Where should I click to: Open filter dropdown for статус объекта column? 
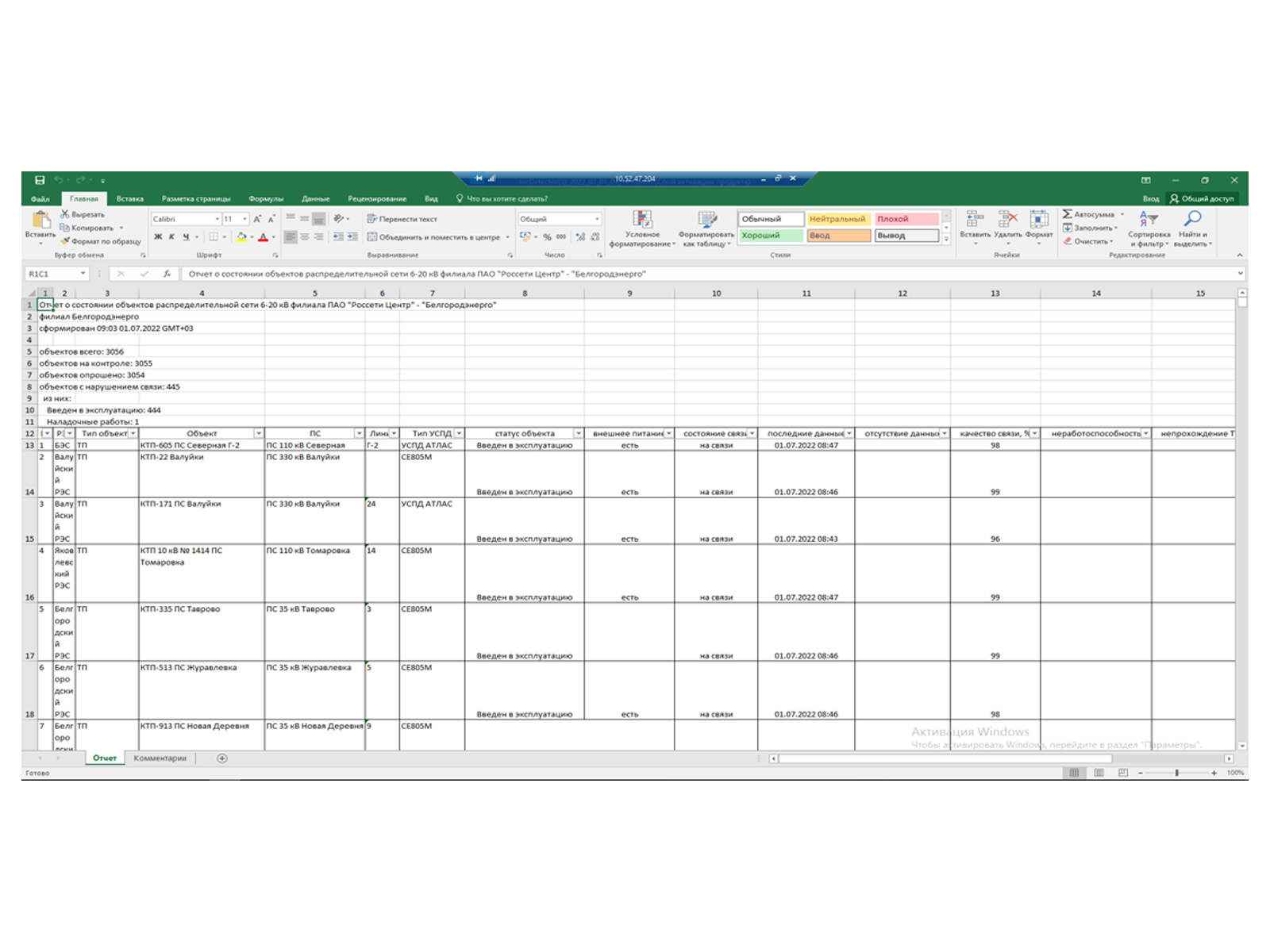click(x=579, y=434)
